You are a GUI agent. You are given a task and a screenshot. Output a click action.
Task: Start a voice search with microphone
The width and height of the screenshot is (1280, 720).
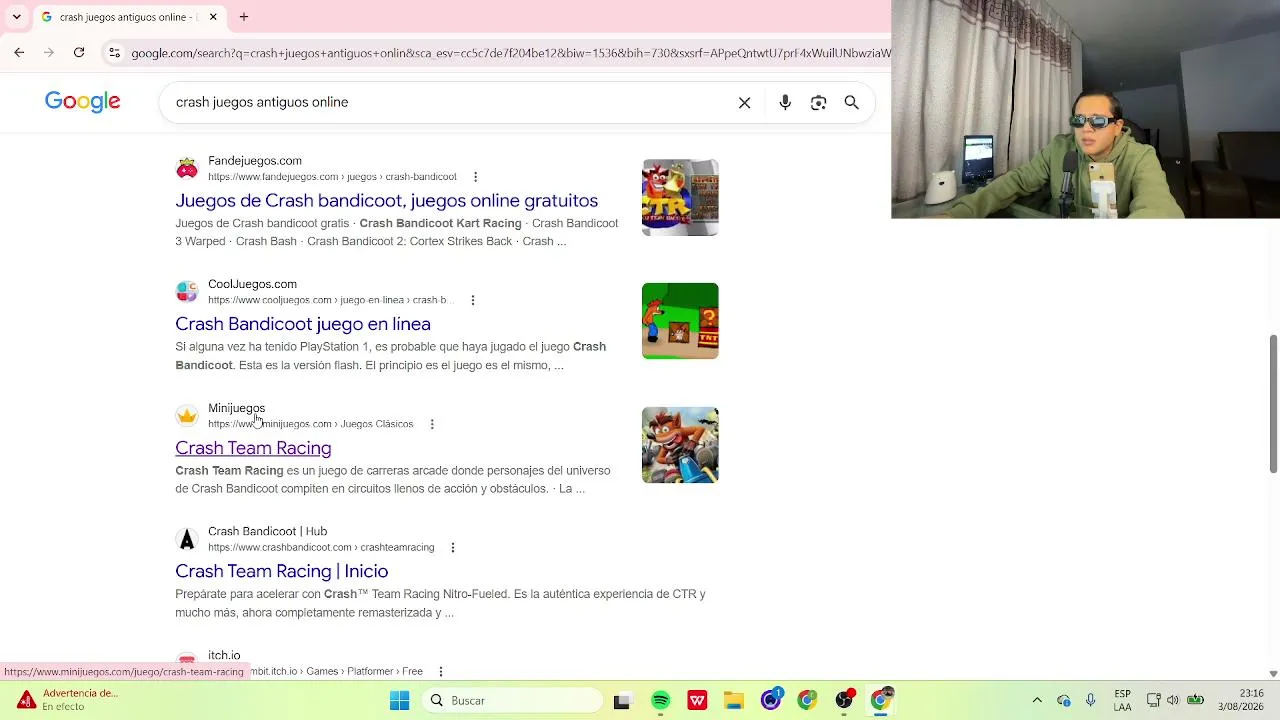(x=785, y=102)
